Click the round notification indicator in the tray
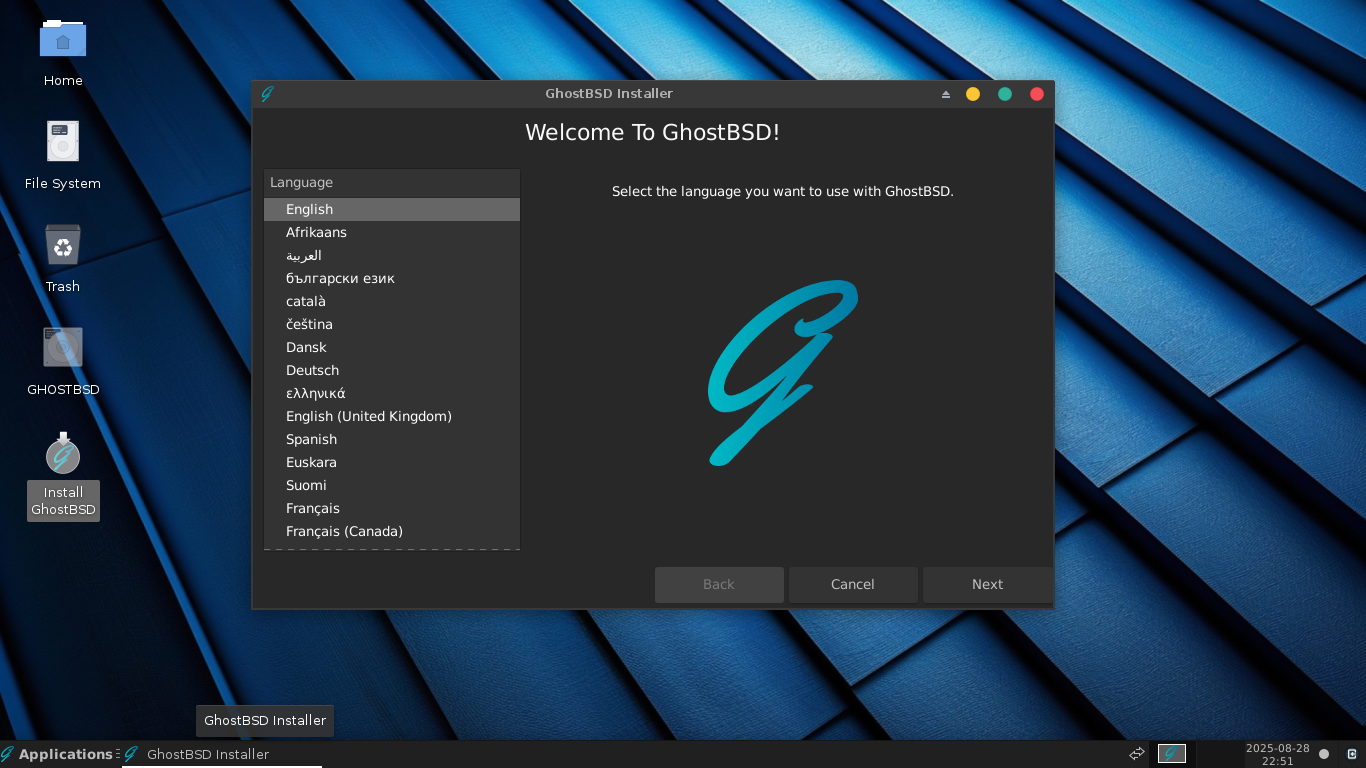 pos(1324,754)
